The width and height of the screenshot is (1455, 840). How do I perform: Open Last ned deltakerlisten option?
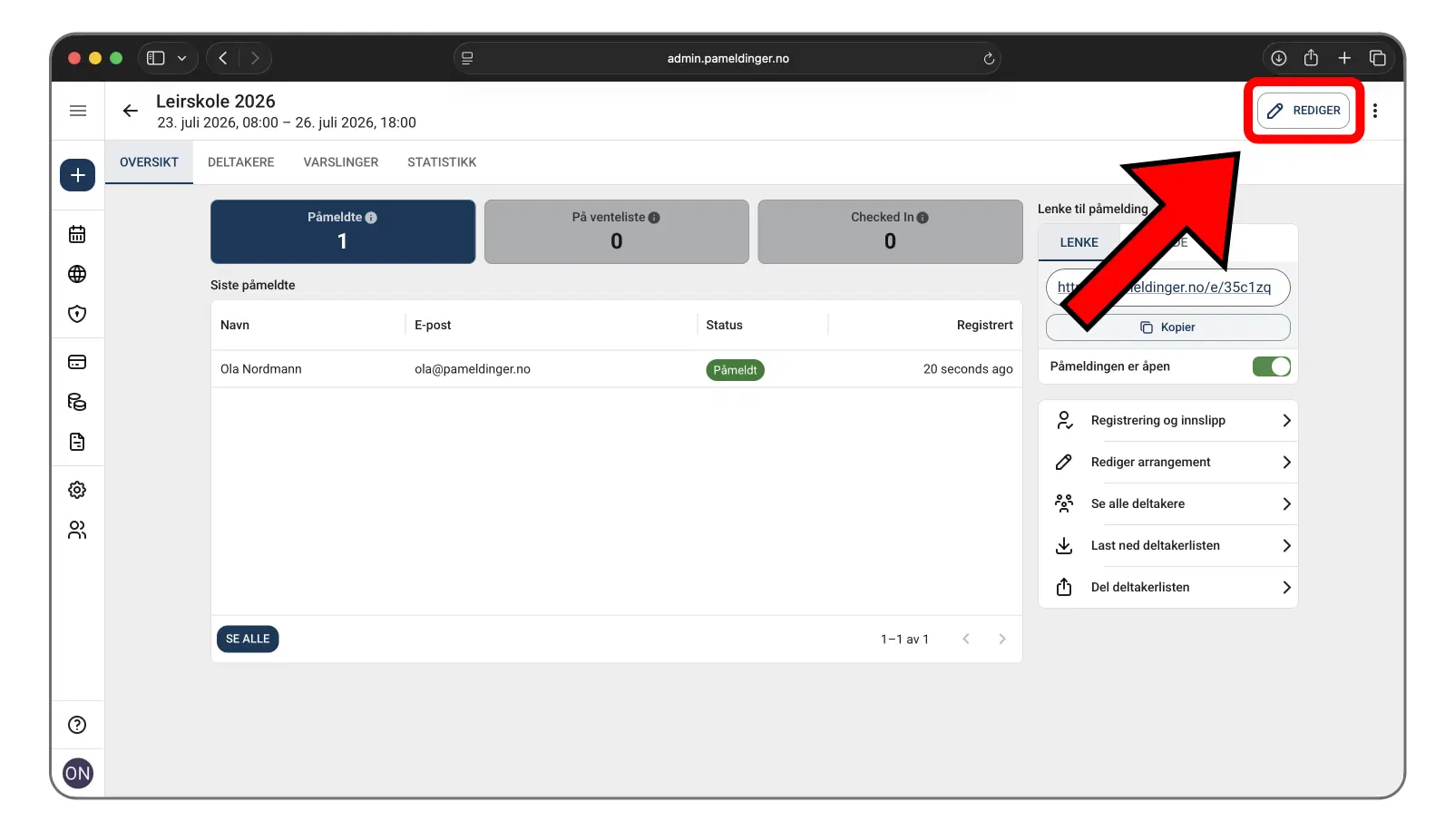pos(1168,546)
